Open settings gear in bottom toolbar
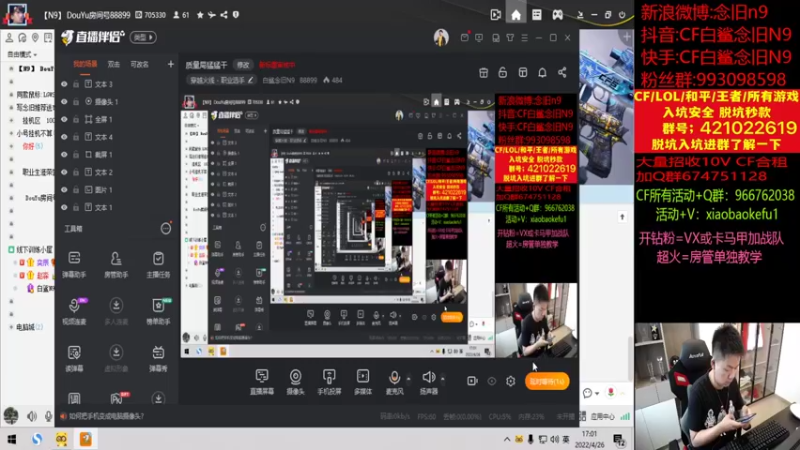Viewport: 800px width, 450px height. [x=511, y=381]
